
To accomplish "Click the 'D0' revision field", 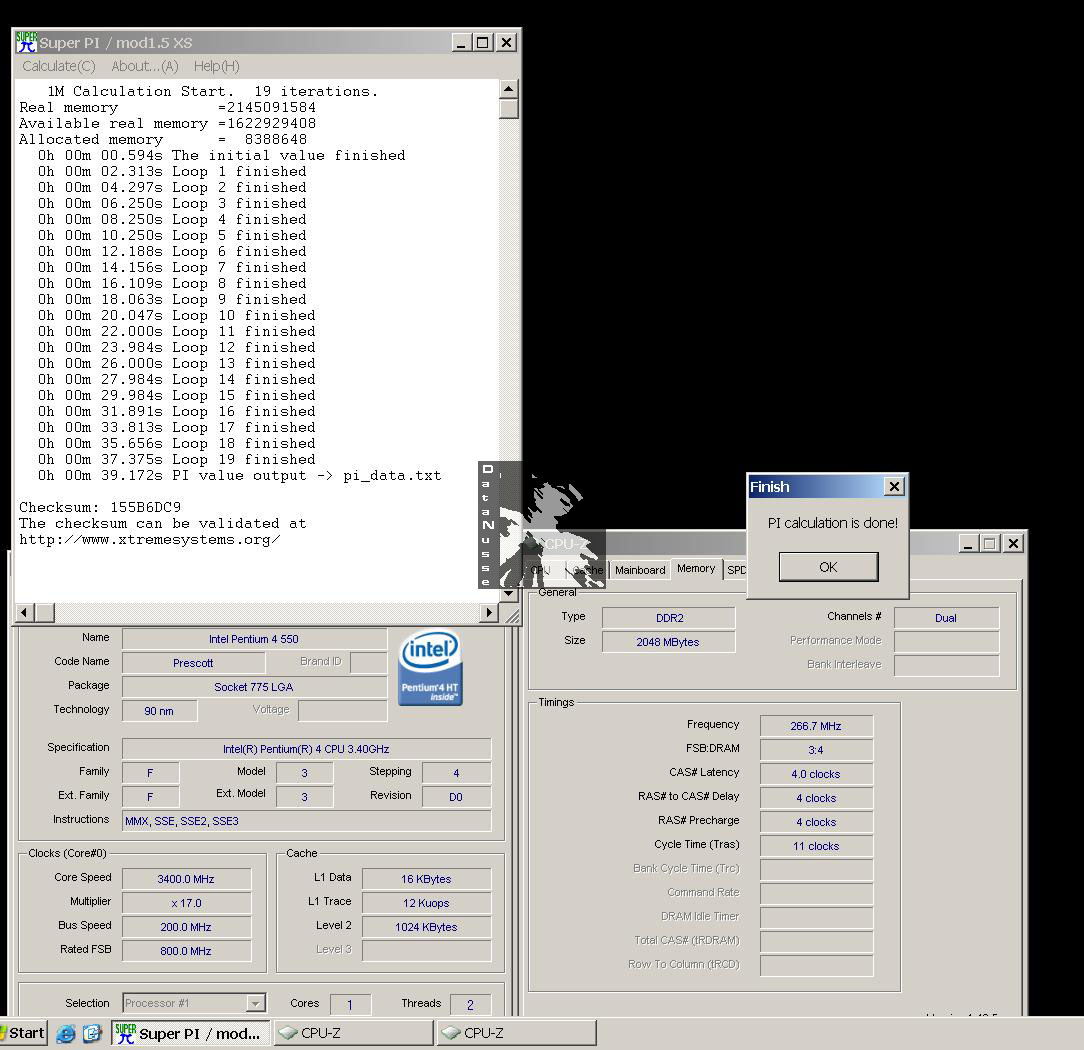I will (x=456, y=797).
